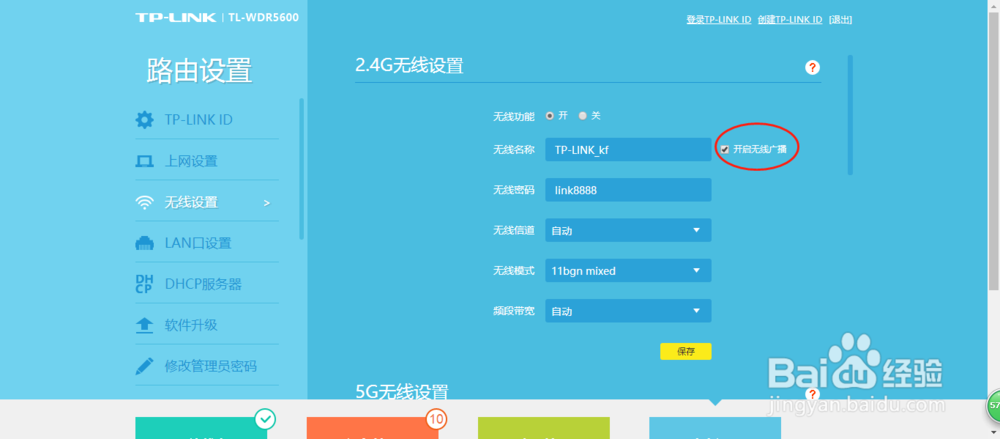Click the 5G无线设置 heading
This screenshot has width=1000, height=439.
tap(402, 391)
